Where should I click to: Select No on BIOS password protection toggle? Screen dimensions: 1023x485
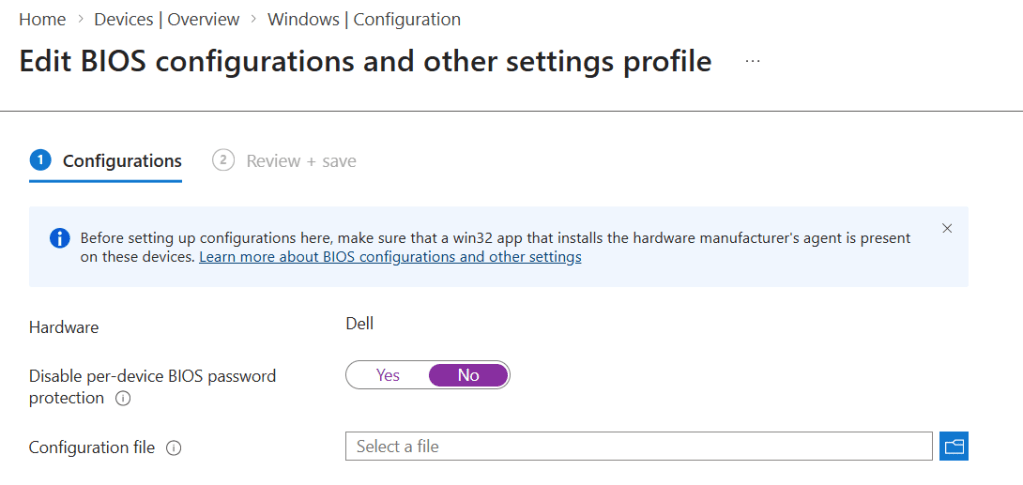[468, 375]
